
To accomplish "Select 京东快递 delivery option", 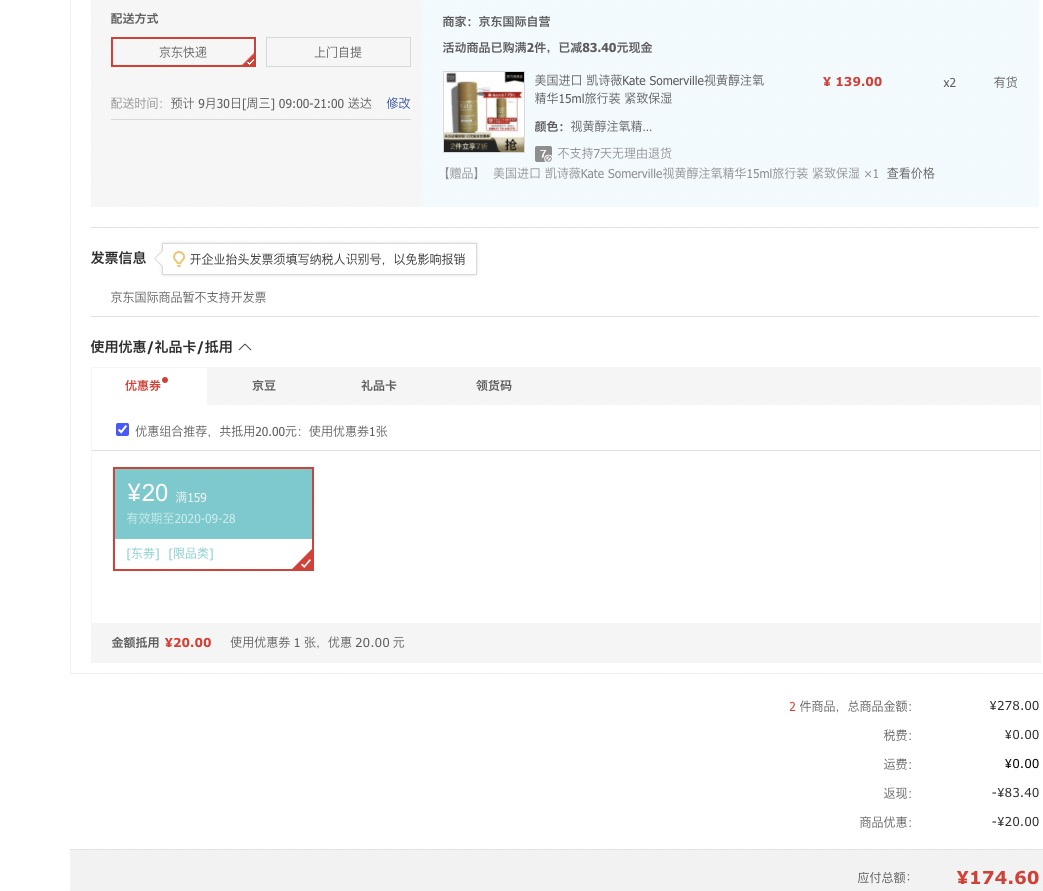I will 183,52.
